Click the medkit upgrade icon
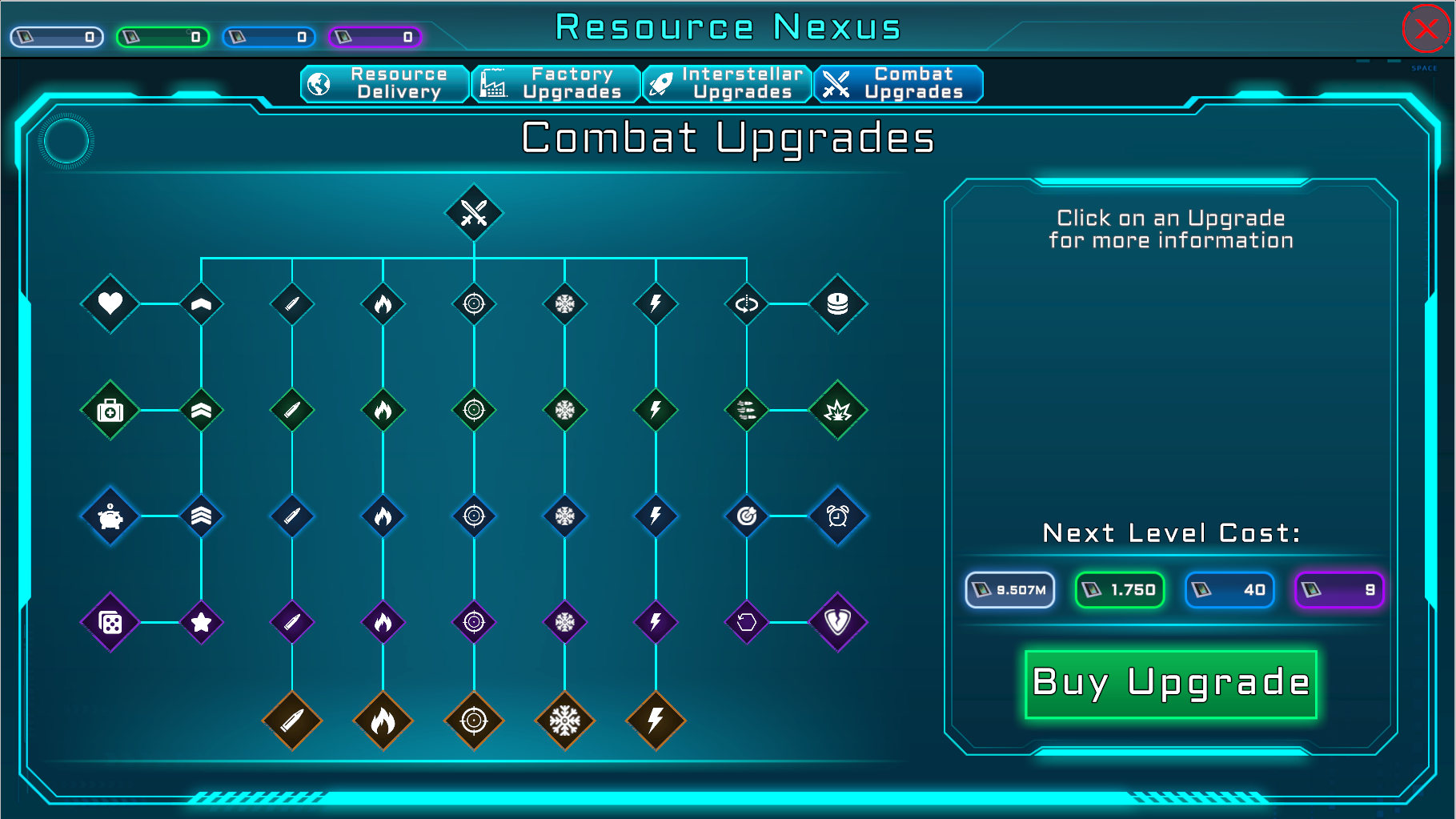 pyautogui.click(x=110, y=411)
